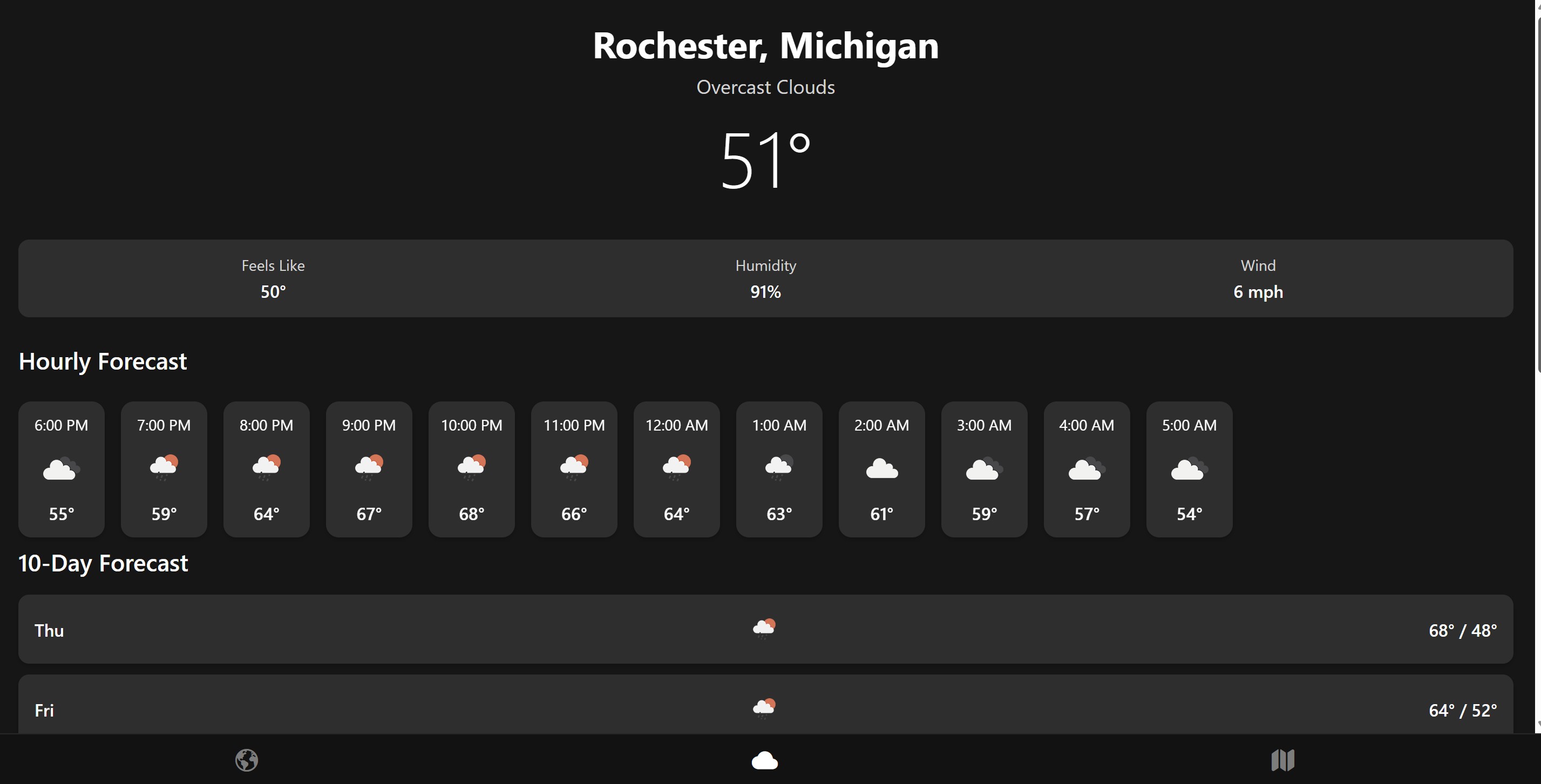
Task: Click the Rochester, Michigan title
Action: point(766,46)
